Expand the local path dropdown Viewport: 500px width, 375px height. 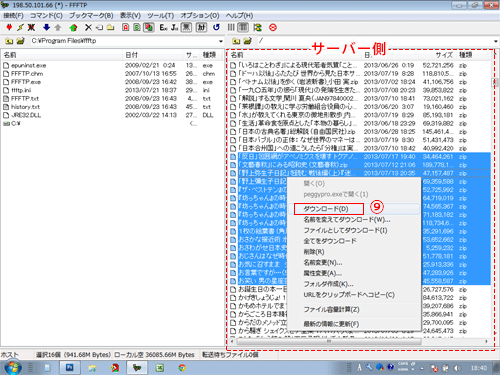pyautogui.click(x=221, y=41)
